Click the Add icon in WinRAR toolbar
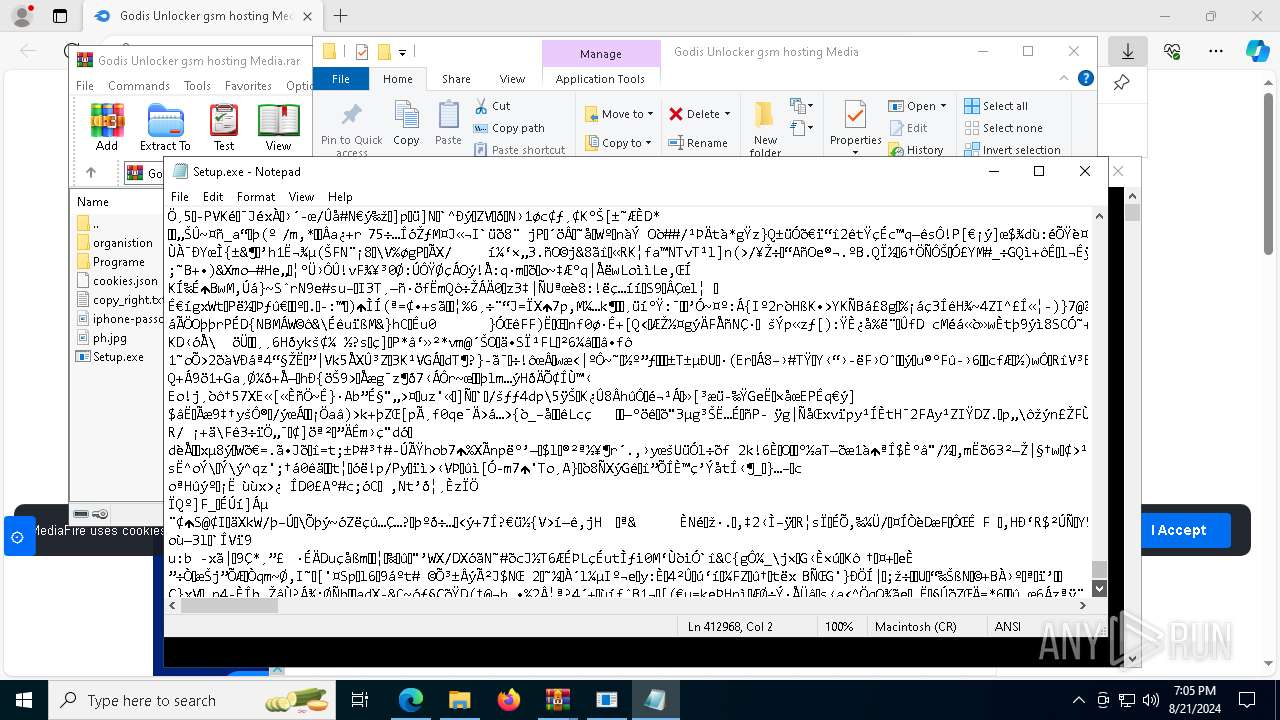Viewport: 1280px width, 720px height. pos(107,127)
